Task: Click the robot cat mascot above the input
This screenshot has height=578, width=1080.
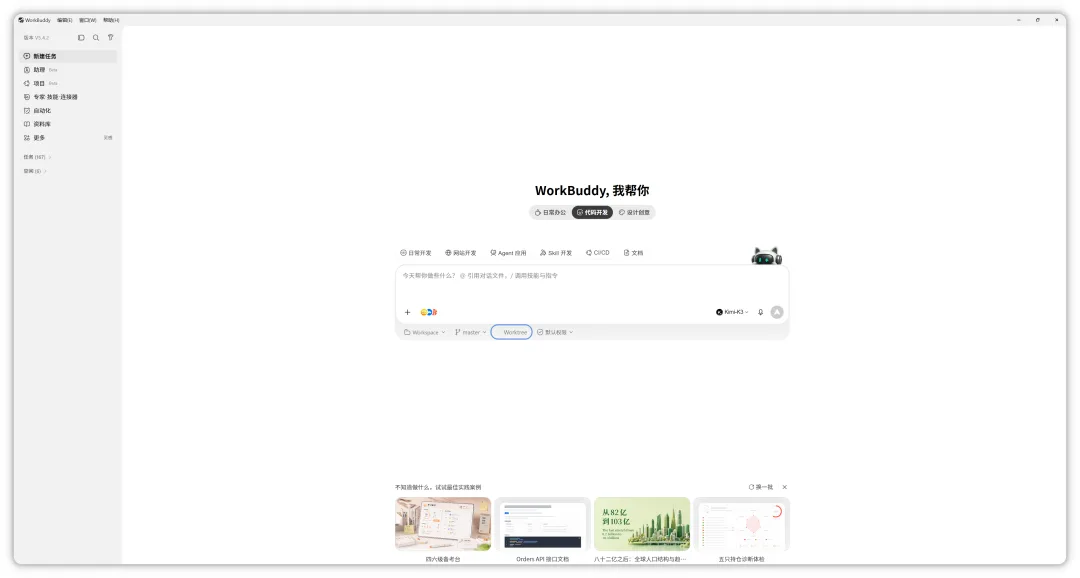Action: point(767,256)
